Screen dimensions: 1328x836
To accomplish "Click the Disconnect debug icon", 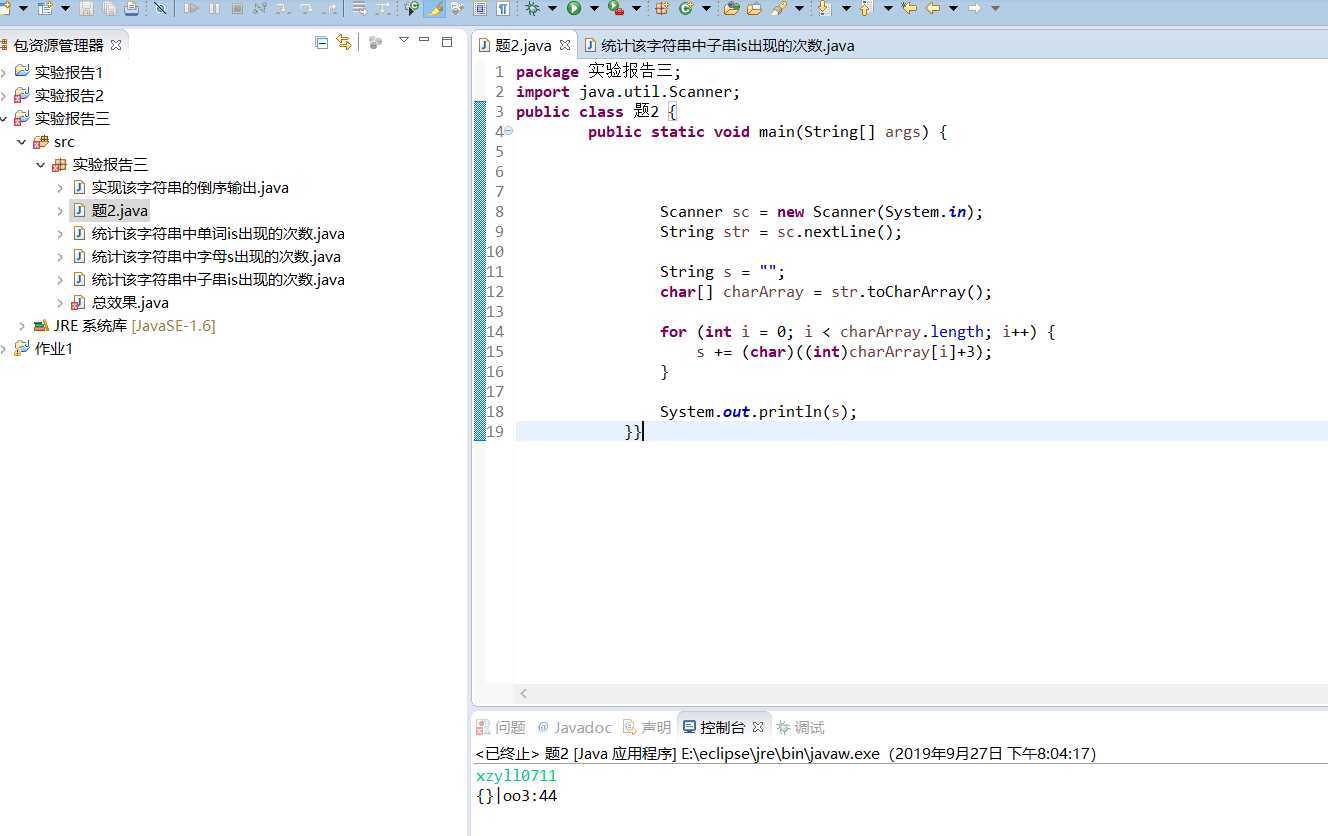I will (260, 8).
